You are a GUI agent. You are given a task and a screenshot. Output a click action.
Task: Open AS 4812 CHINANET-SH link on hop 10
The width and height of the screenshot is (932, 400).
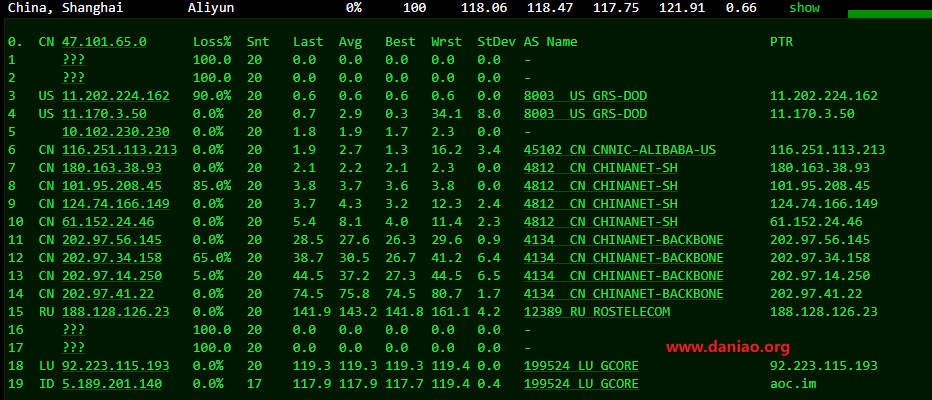(x=600, y=222)
